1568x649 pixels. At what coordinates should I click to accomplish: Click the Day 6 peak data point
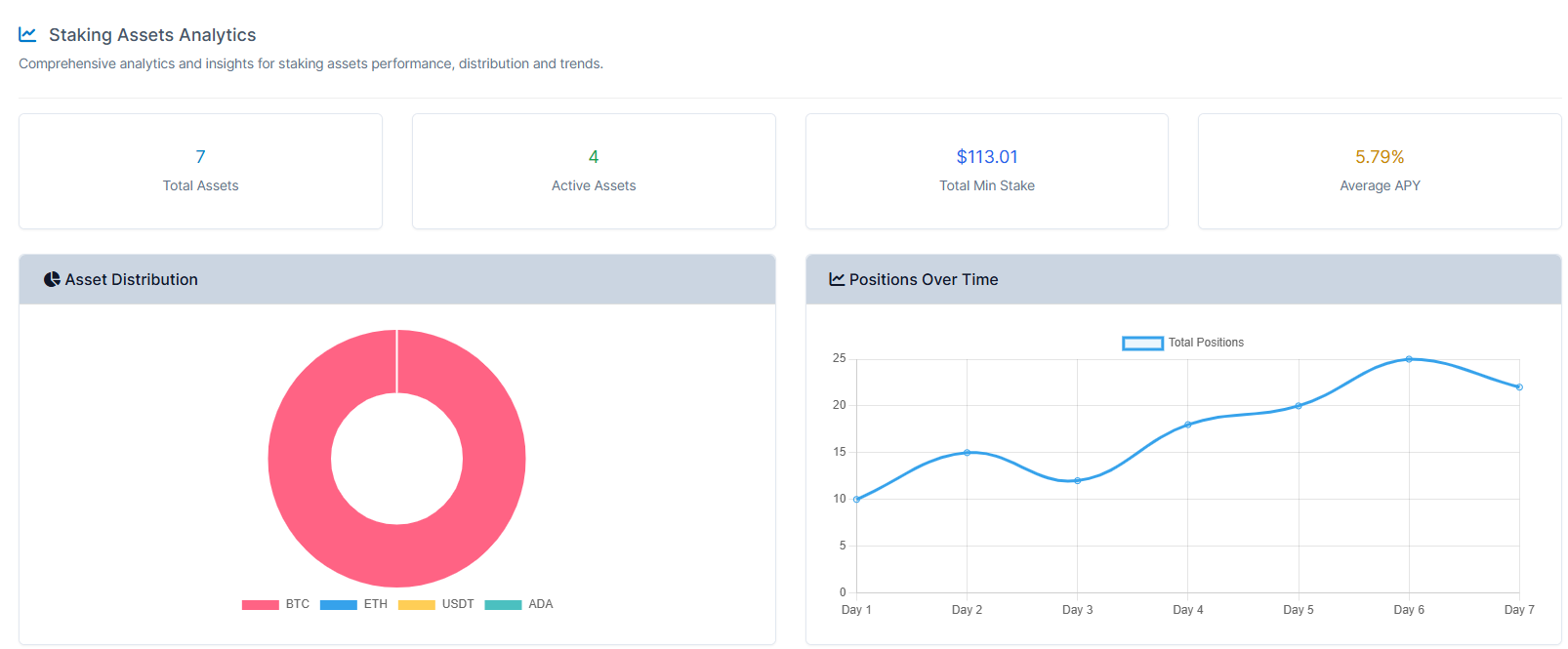[x=1409, y=359]
